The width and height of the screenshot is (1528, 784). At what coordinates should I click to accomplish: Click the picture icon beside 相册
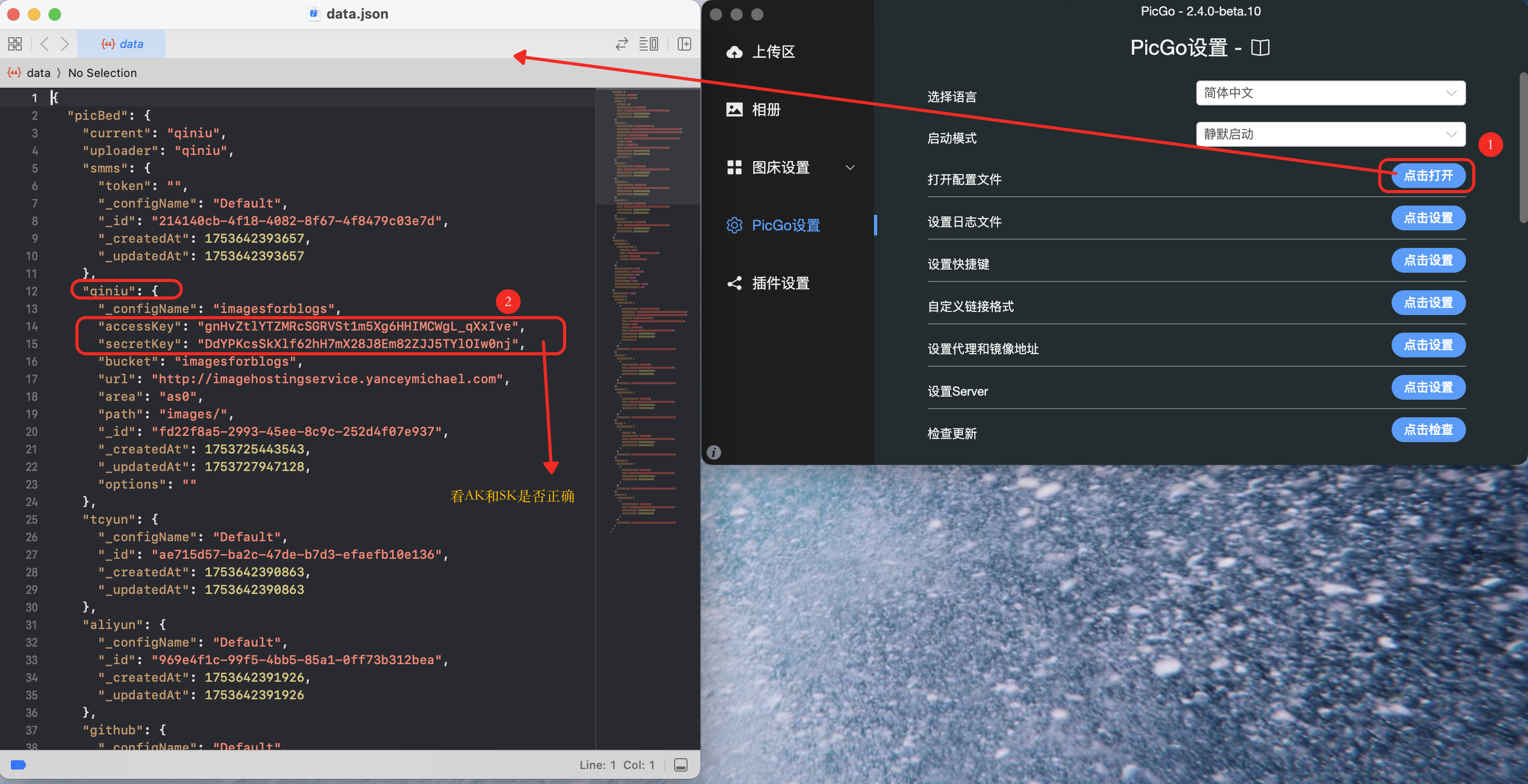tap(735, 109)
